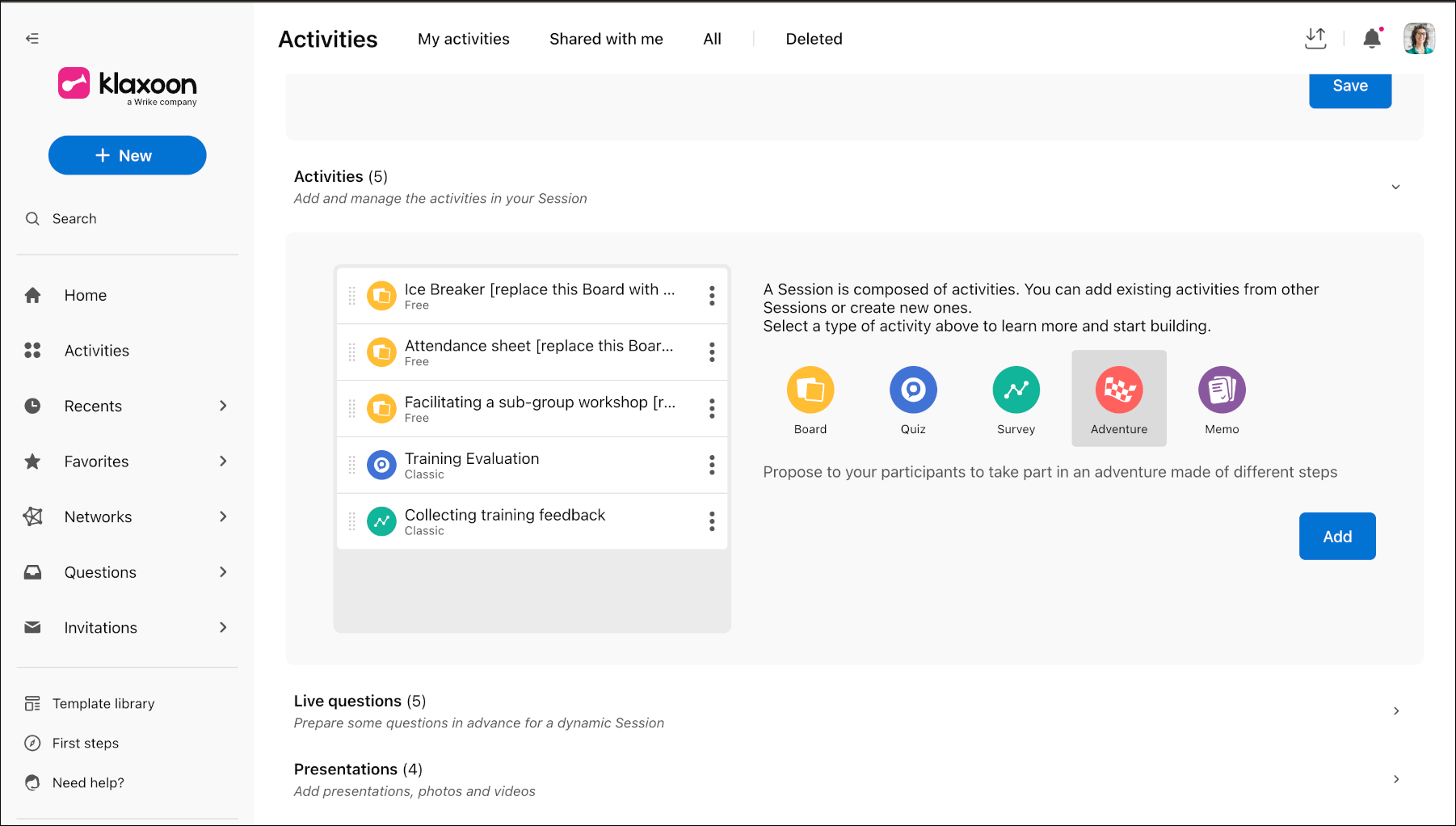Collapse the sidebar with the arrow icon
This screenshot has height=826, width=1456.
point(32,38)
